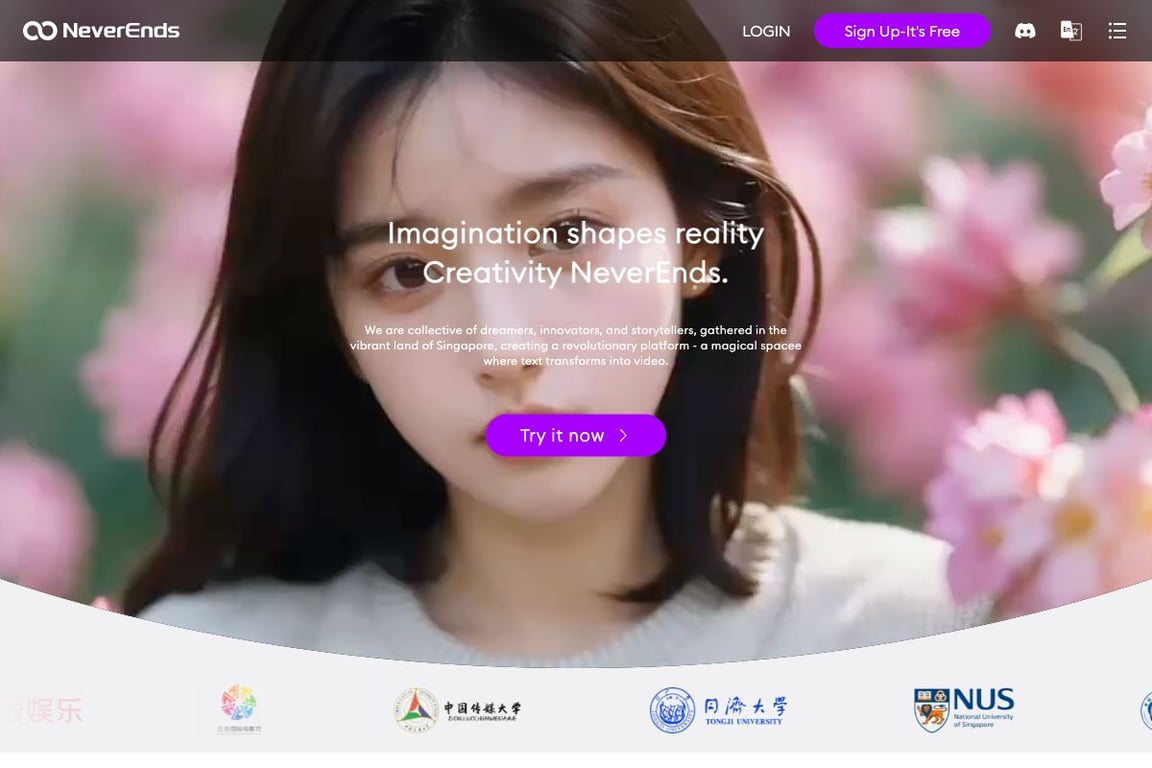
Task: Click the 'We are collective of dreamers' paragraph
Action: point(575,345)
